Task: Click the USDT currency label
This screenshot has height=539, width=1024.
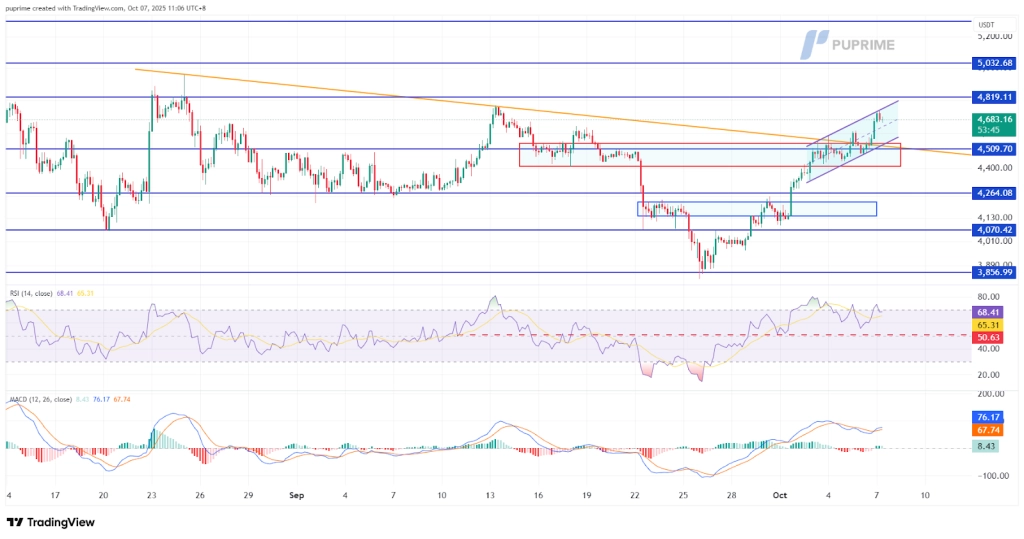Action: pos(987,25)
